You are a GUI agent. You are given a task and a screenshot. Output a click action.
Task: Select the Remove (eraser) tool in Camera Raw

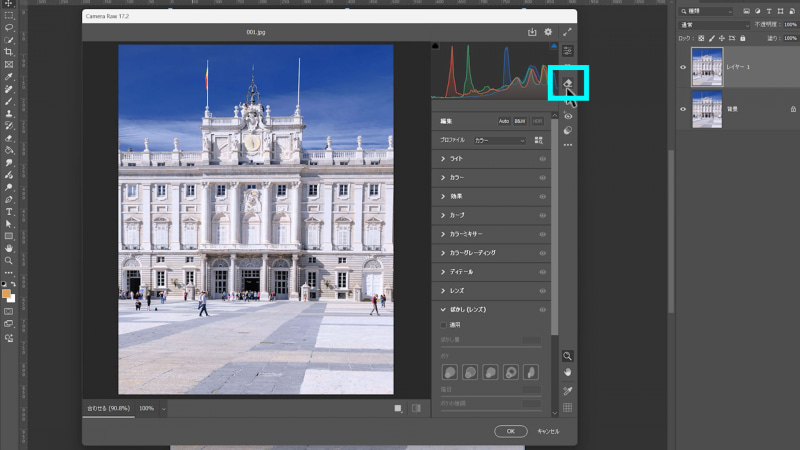click(568, 83)
